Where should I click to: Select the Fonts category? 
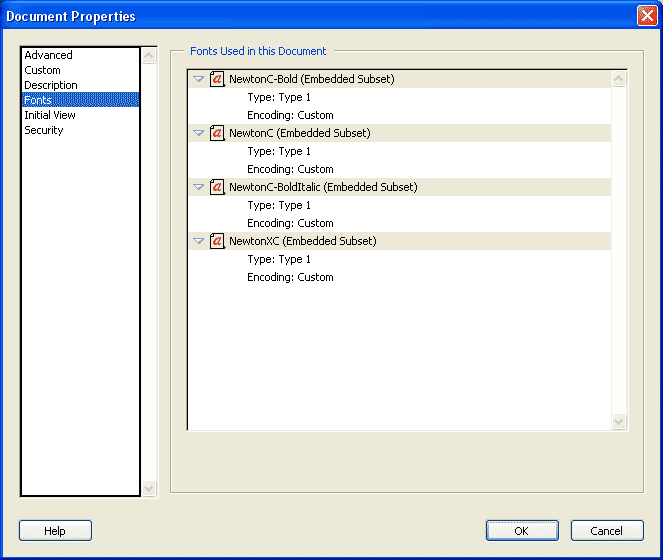point(80,100)
